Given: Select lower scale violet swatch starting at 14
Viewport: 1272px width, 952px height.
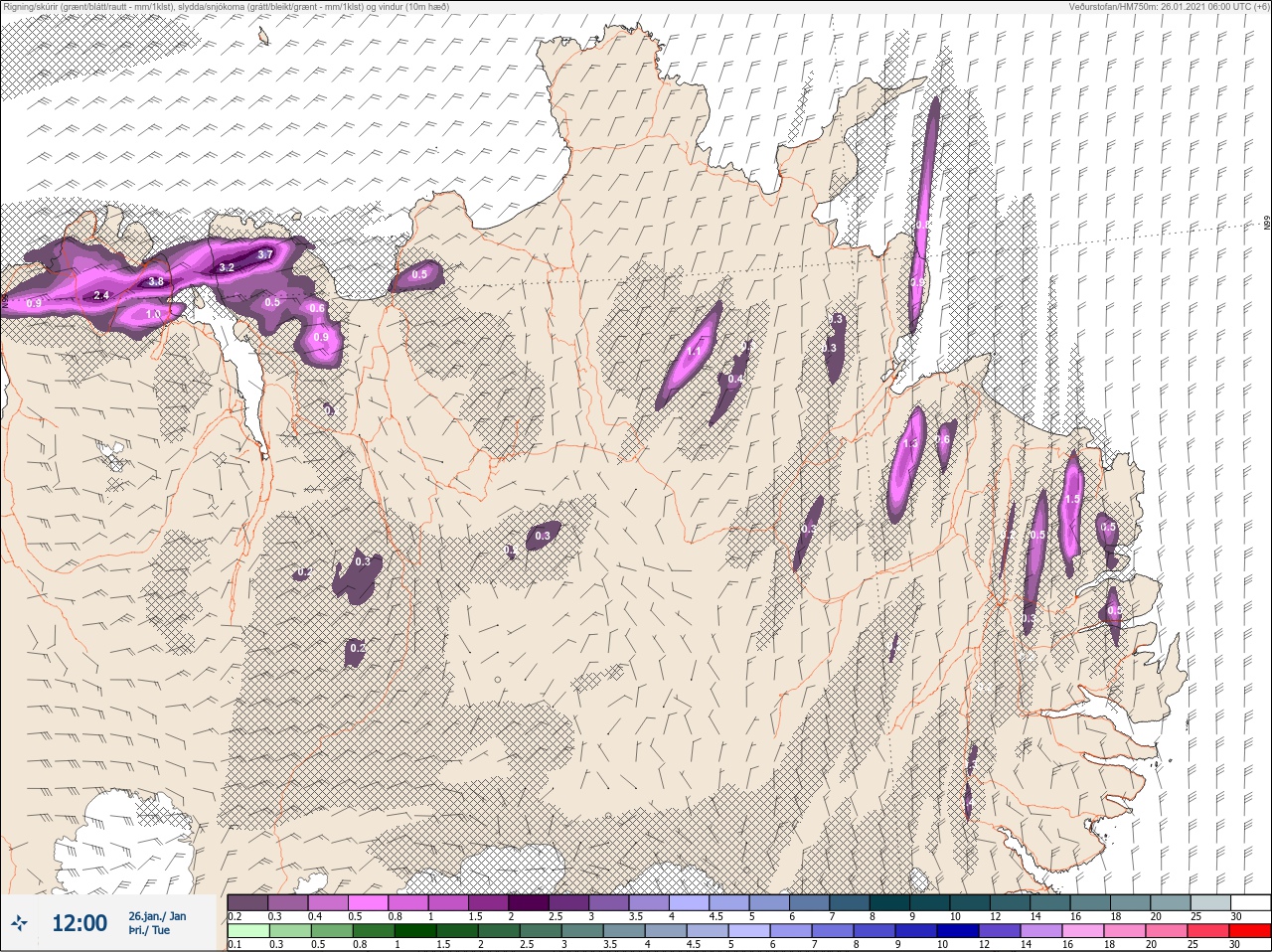Looking at the screenshot, I should [x=1041, y=931].
